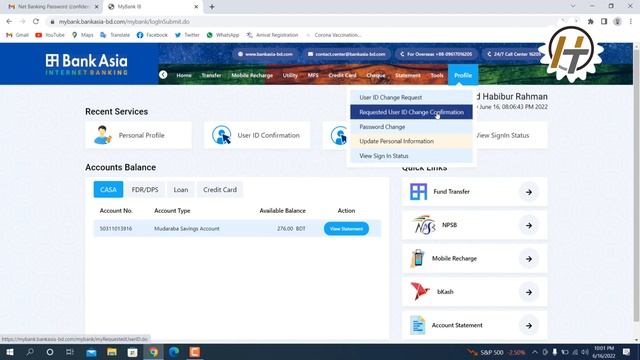This screenshot has height=360, width=640.
Task: Go back with the browser back arrow
Action: (x=9, y=21)
